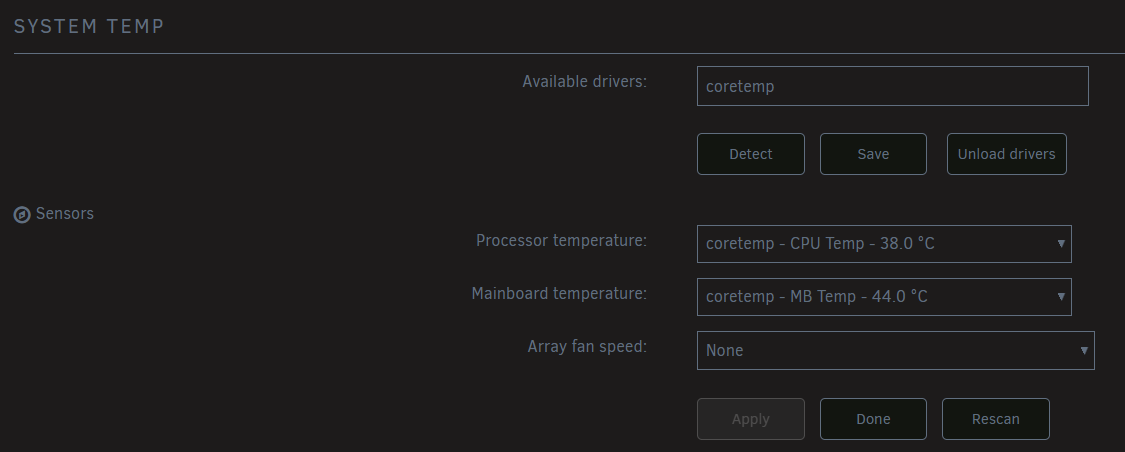This screenshot has height=452, width=1125.
Task: Click the Unload drivers button
Action: coord(1006,154)
